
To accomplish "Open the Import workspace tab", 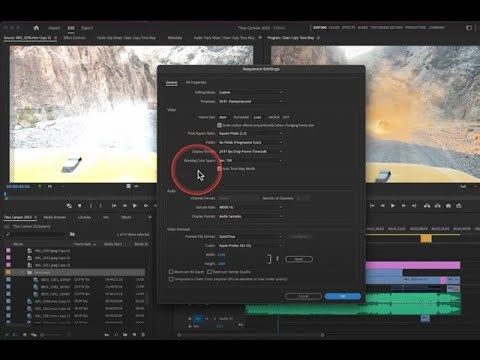I will tap(54, 28).
